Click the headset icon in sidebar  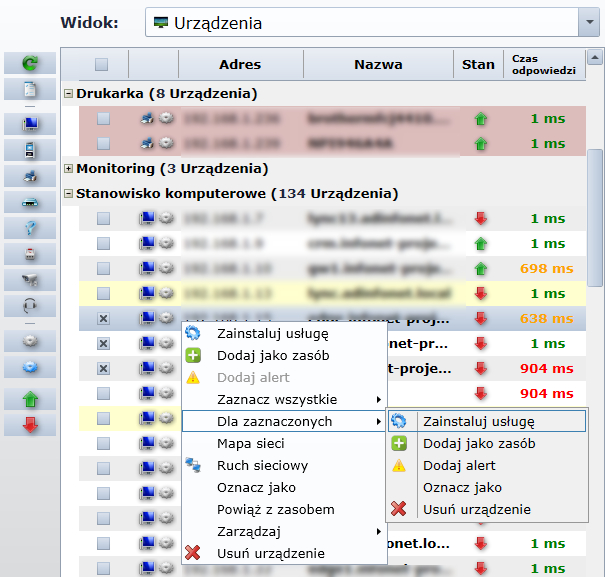[x=30, y=307]
